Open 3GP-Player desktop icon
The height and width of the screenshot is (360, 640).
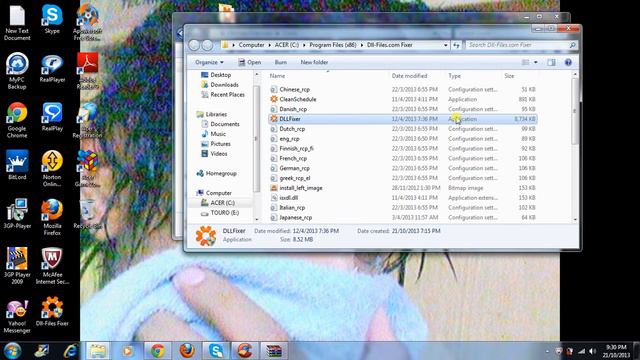[17, 214]
